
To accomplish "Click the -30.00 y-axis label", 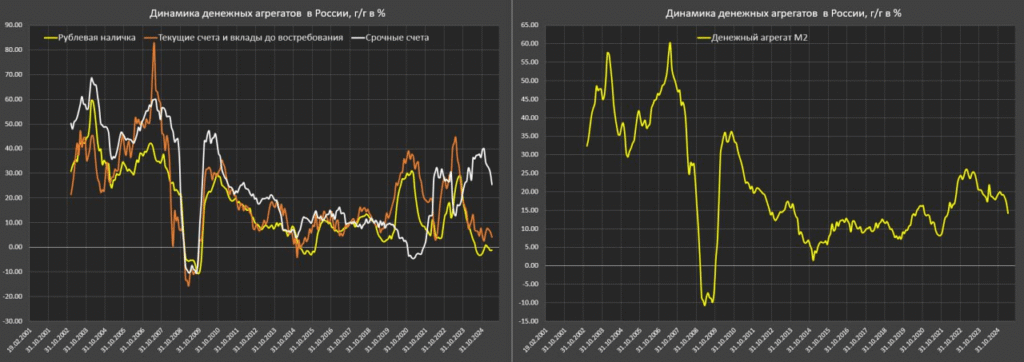I will click(x=14, y=321).
